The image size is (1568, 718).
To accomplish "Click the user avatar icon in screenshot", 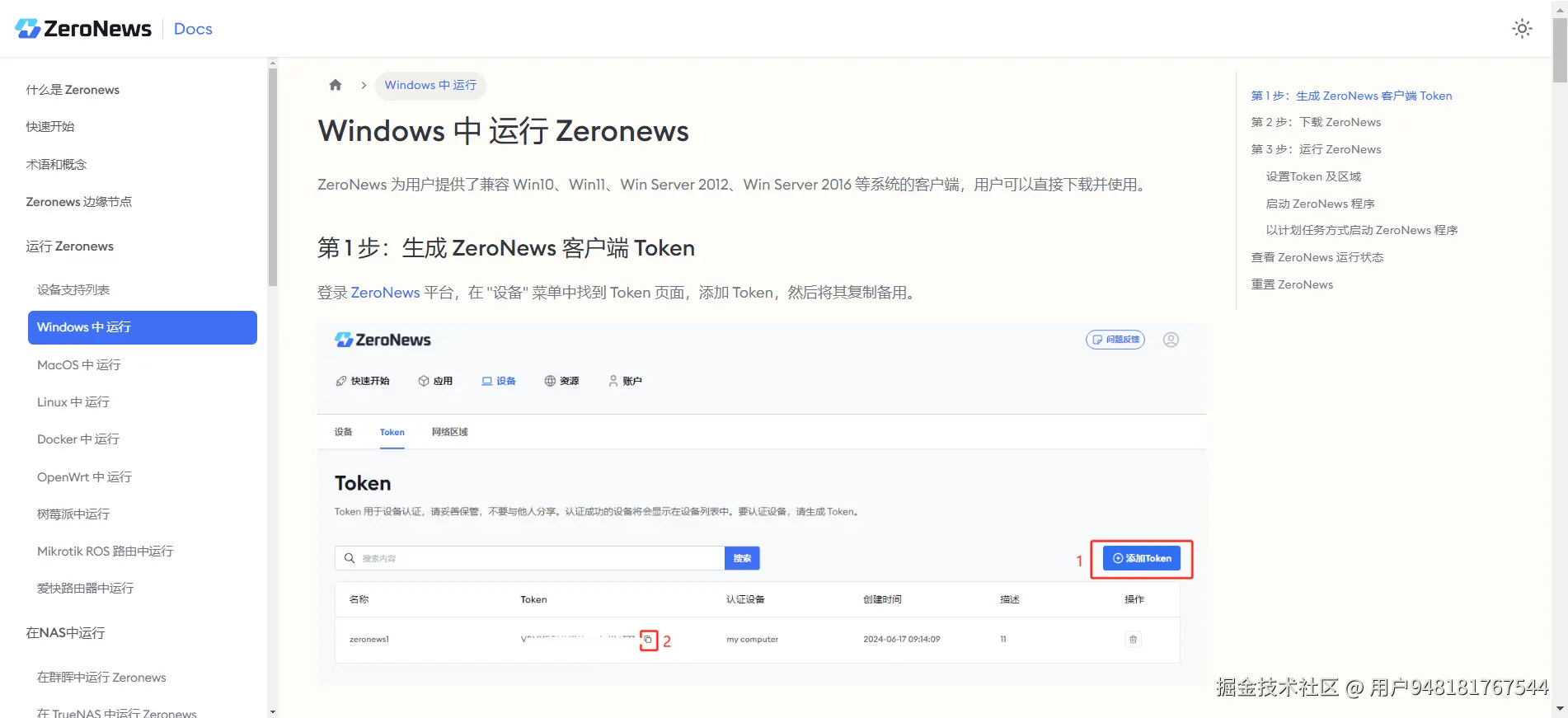I will coord(1171,340).
